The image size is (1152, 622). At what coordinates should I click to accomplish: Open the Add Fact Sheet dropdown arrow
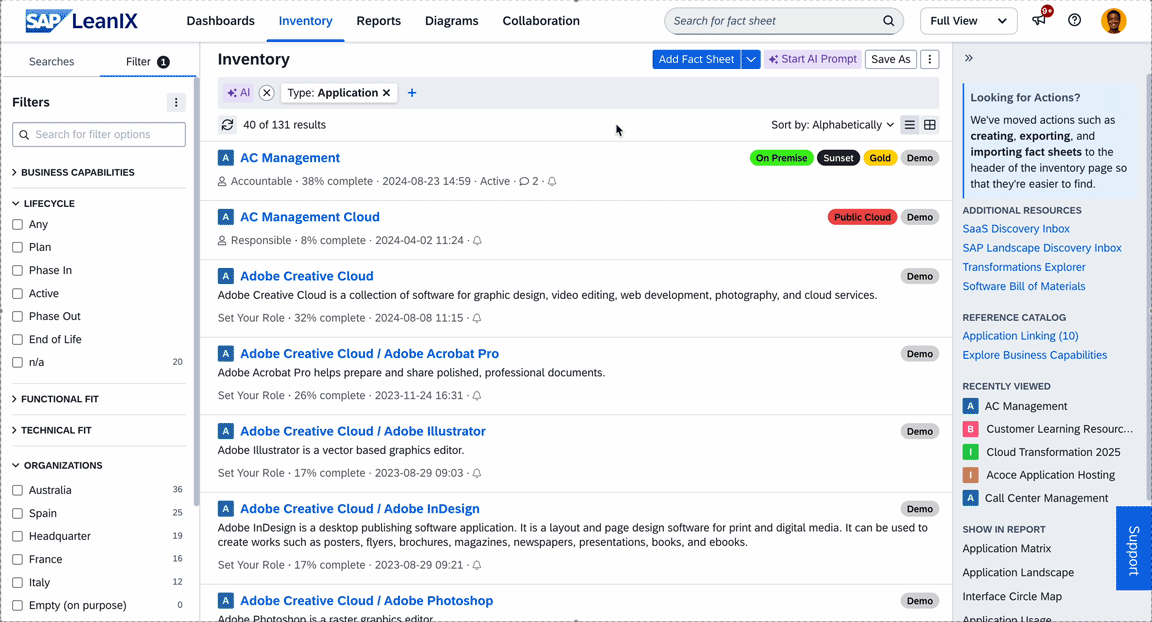coord(751,59)
